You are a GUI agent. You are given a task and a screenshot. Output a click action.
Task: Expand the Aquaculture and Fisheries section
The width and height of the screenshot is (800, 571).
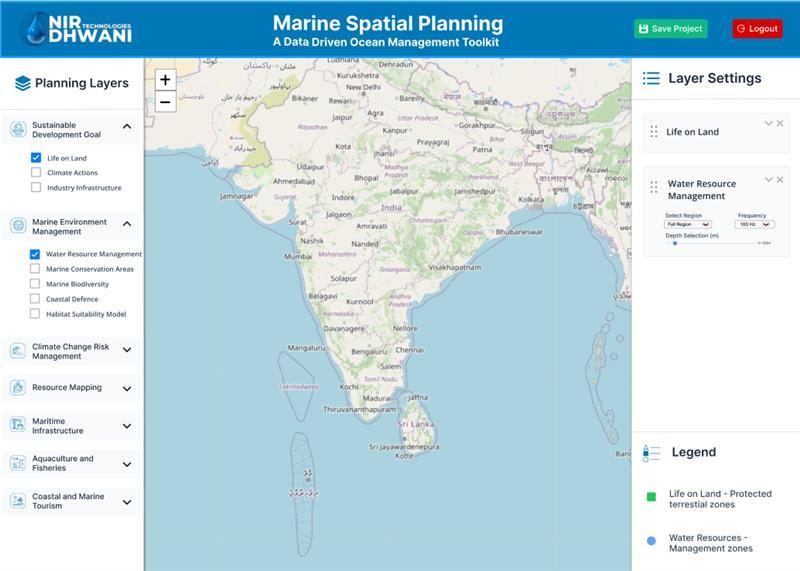[127, 464]
